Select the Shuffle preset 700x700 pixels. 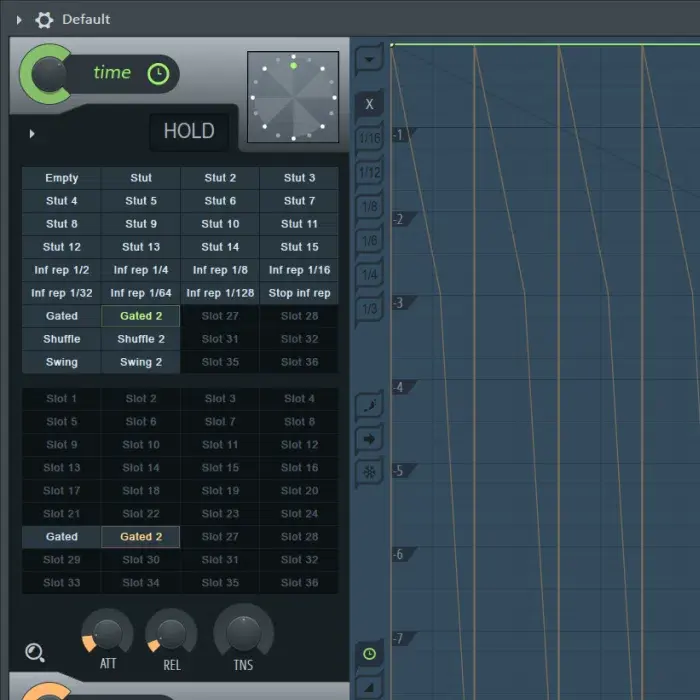tap(62, 339)
